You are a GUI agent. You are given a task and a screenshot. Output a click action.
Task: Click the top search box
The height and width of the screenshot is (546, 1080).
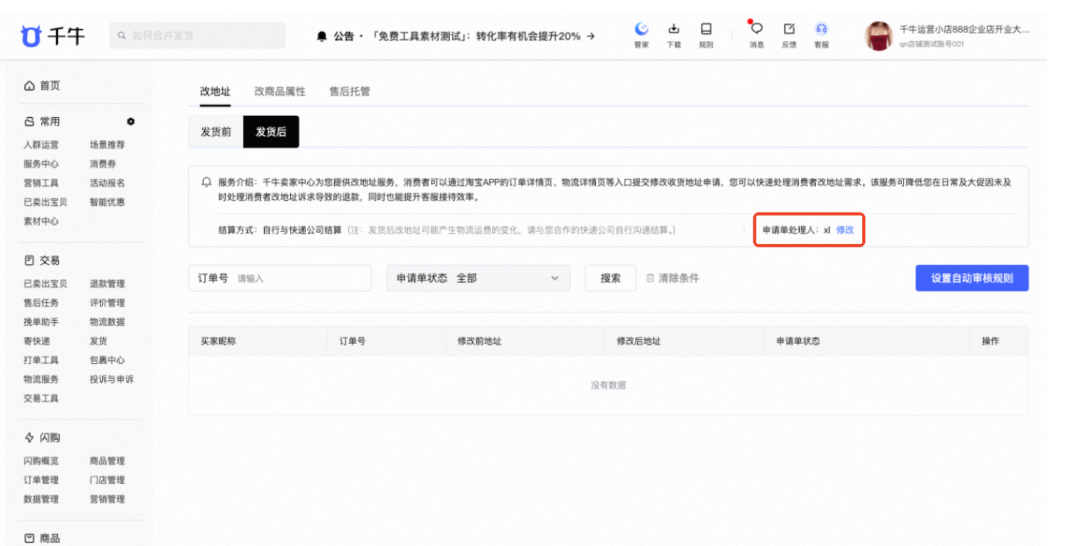pyautogui.click(x=197, y=35)
